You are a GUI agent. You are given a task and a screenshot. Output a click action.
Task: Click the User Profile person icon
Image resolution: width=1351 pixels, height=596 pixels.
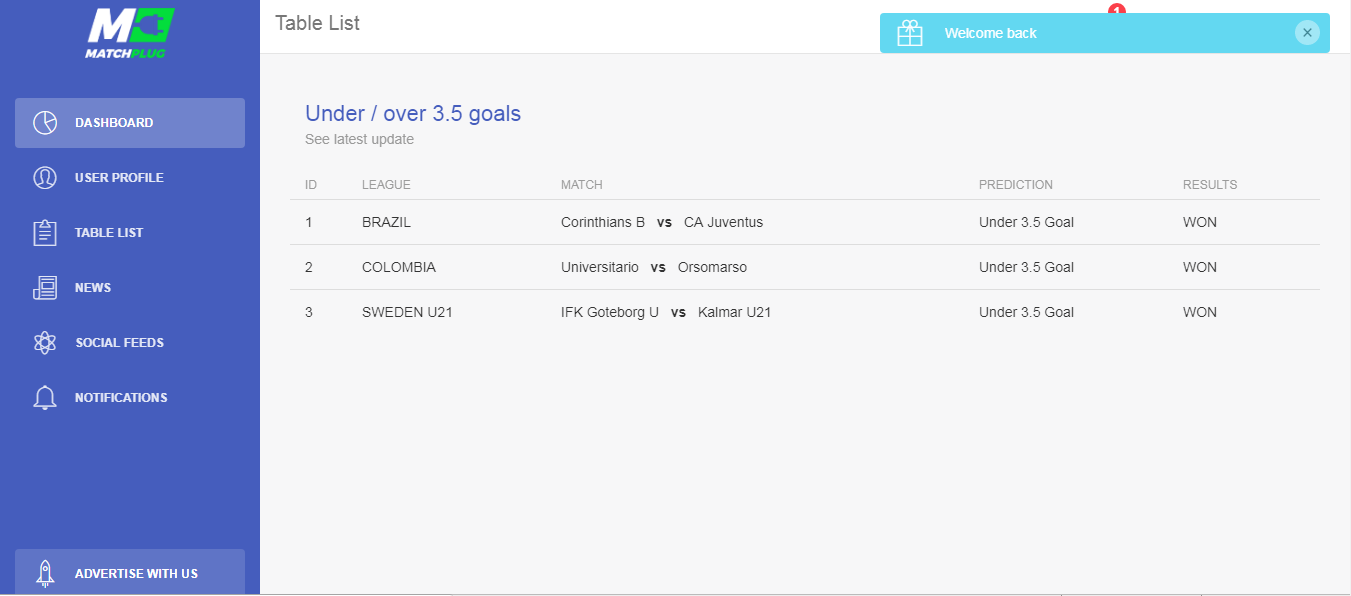(x=45, y=178)
